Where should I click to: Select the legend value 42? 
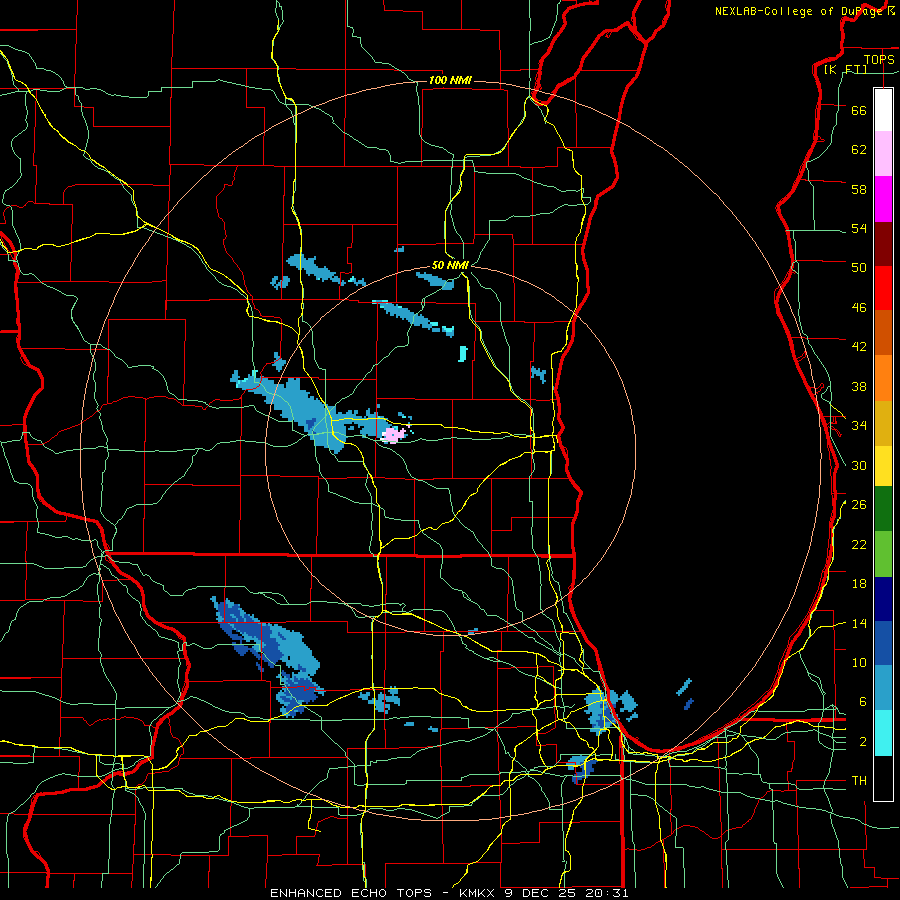tap(859, 347)
